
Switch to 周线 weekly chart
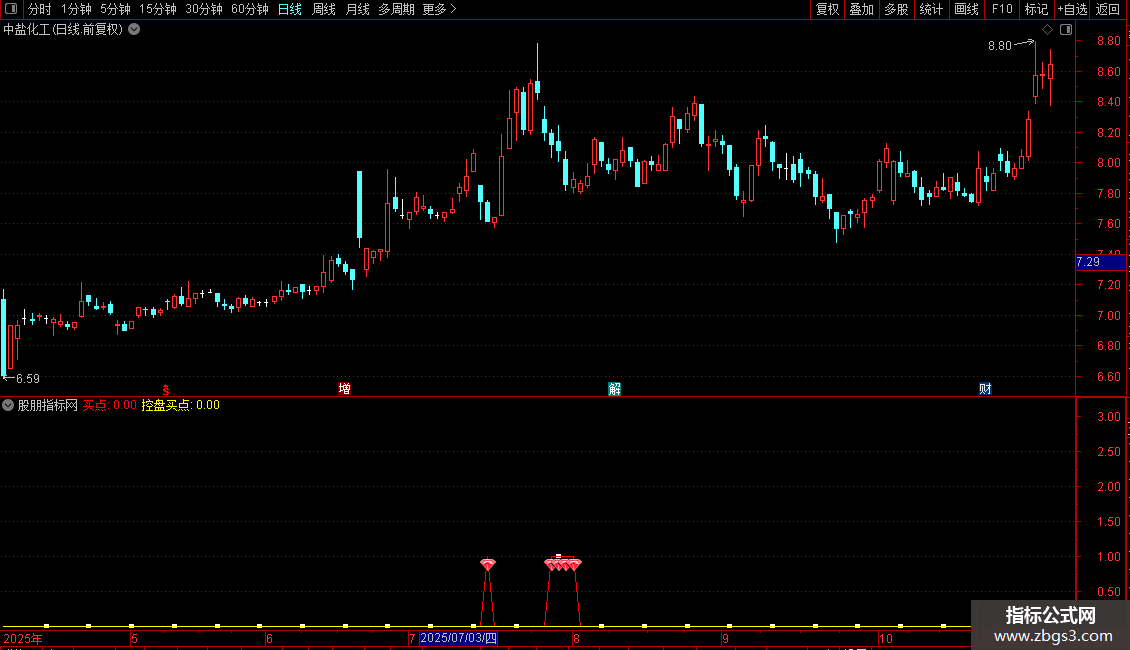324,9
